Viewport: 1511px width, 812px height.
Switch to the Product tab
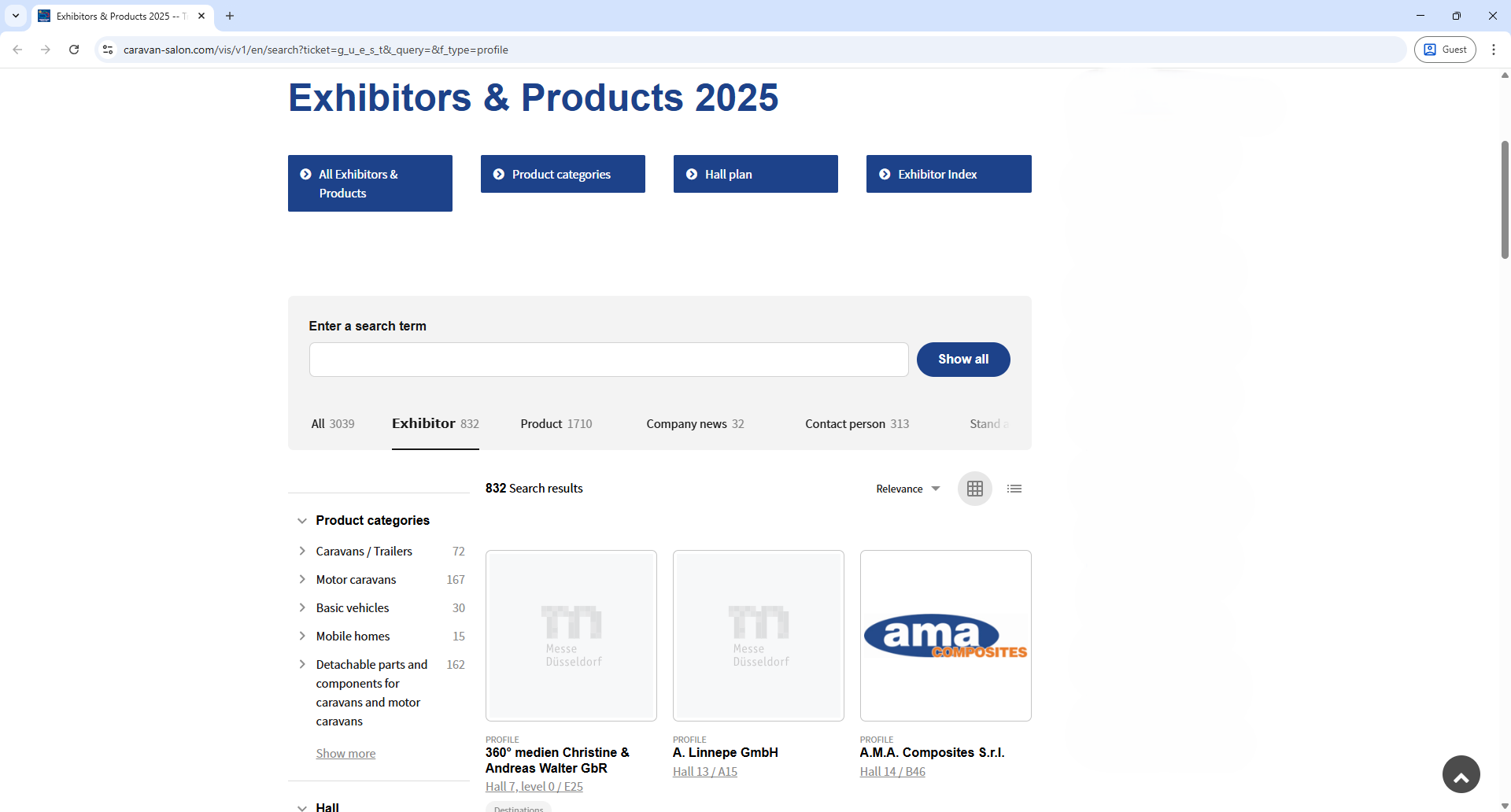tap(540, 423)
